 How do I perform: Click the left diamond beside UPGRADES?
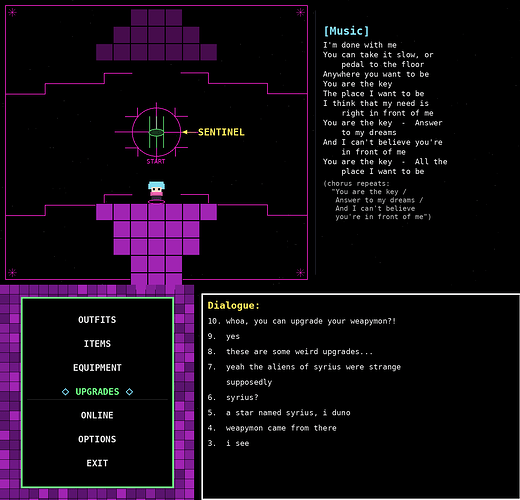click(x=65, y=392)
